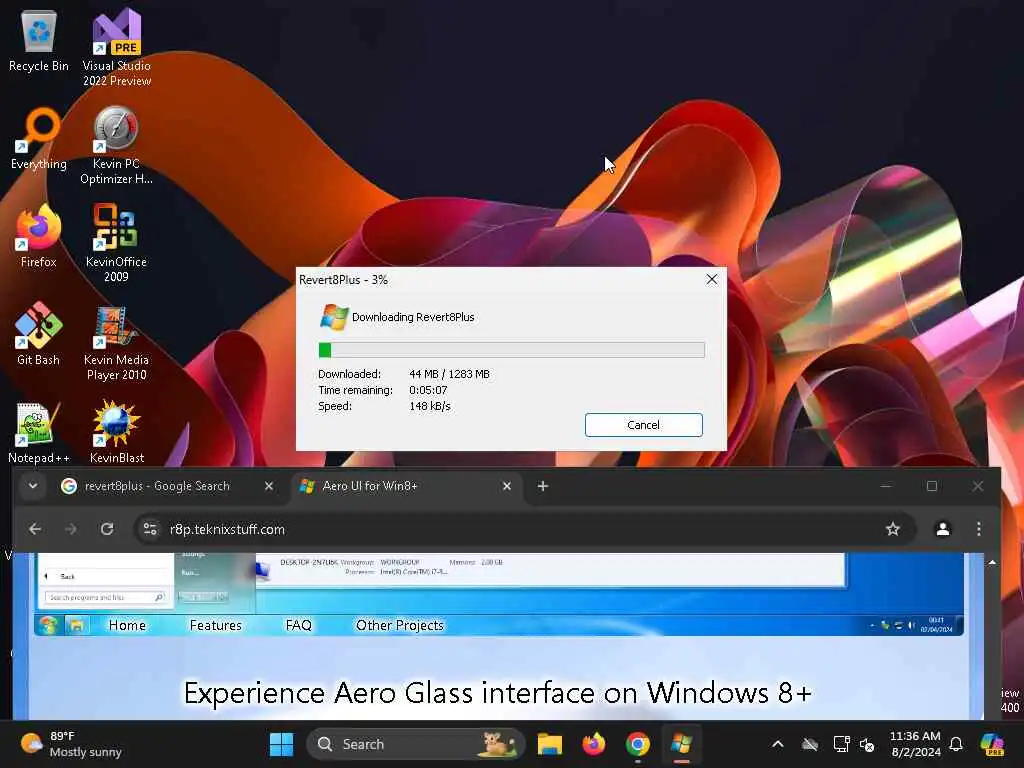Launch the Git Bash shortcut
The width and height of the screenshot is (1024, 768).
(x=39, y=334)
